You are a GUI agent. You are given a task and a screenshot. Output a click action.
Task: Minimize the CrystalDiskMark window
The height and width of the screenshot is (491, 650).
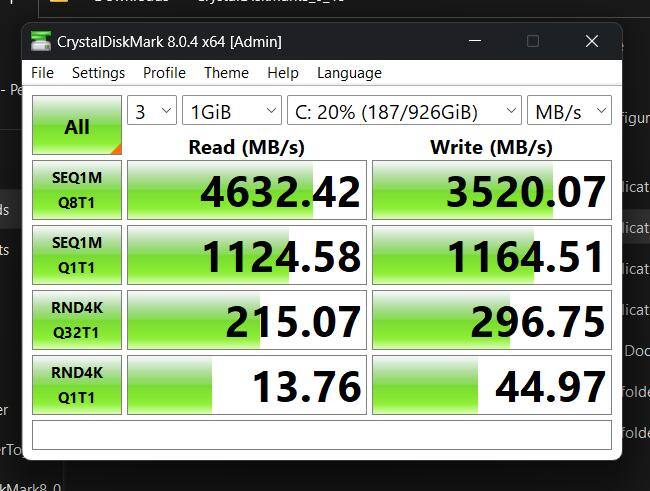point(473,41)
